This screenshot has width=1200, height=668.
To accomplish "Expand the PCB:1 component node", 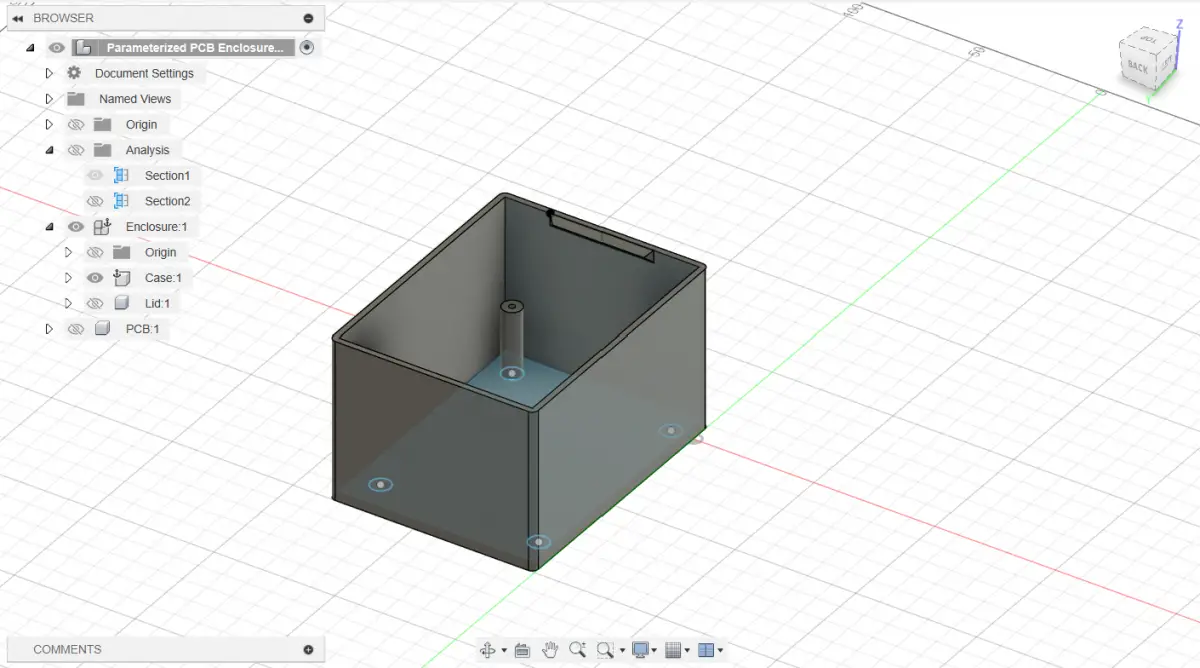I will pyautogui.click(x=49, y=329).
